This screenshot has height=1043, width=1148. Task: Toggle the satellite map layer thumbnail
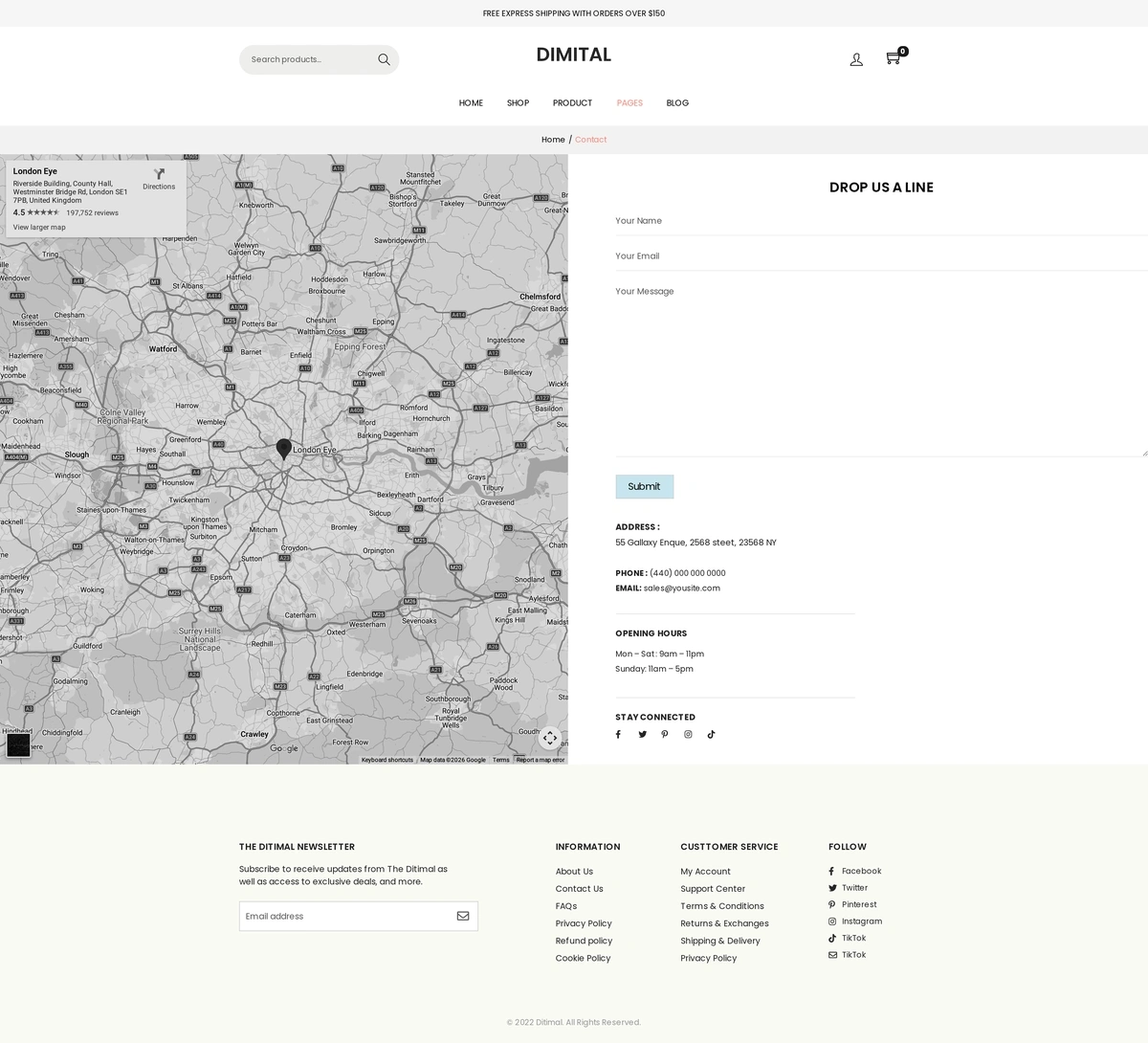pyautogui.click(x=18, y=744)
